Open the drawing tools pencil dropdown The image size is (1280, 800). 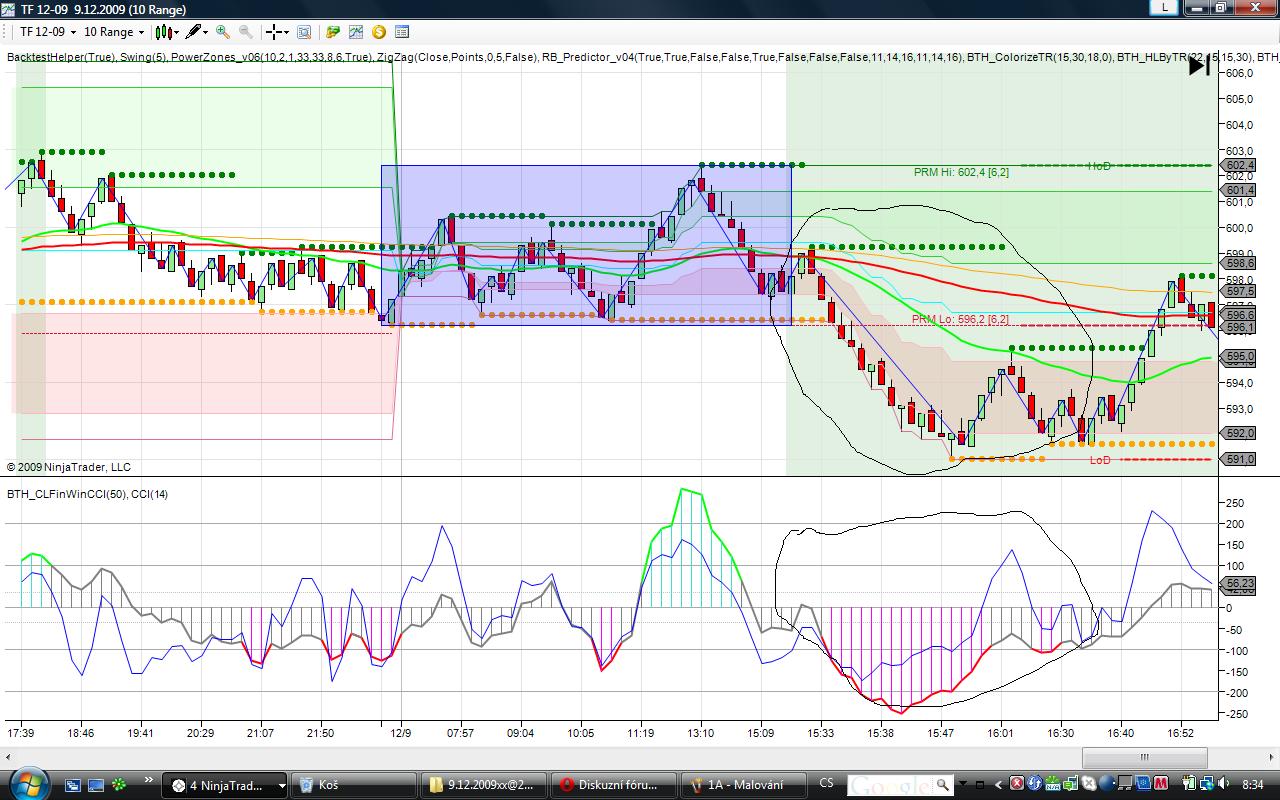pyautogui.click(x=197, y=32)
